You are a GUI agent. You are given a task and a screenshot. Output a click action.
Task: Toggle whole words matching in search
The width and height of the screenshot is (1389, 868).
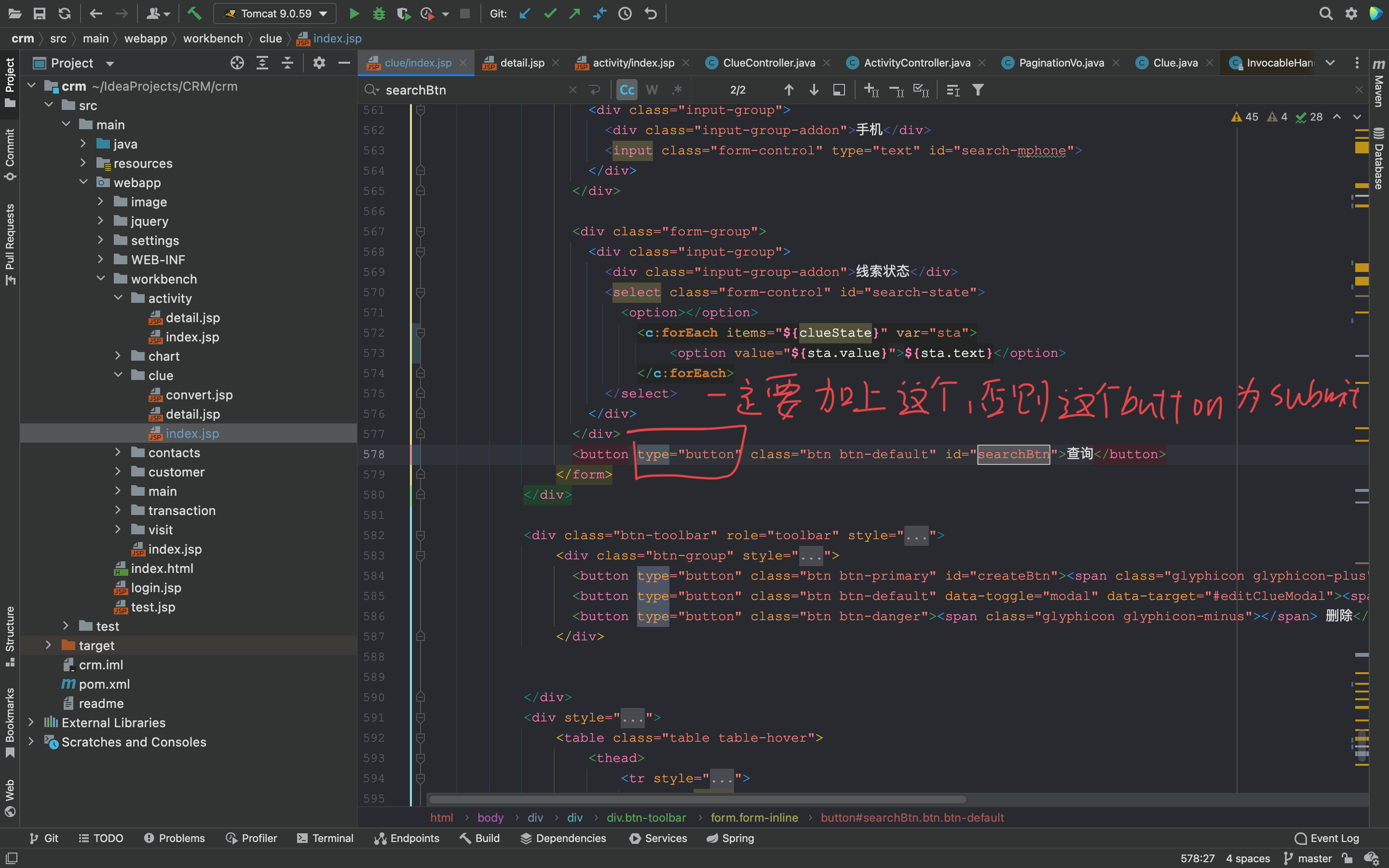point(652,90)
